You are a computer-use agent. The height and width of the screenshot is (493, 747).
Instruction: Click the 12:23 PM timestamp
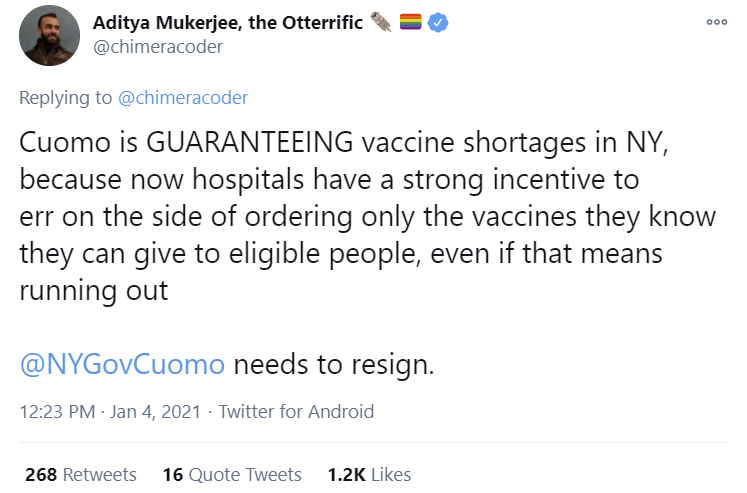54,411
